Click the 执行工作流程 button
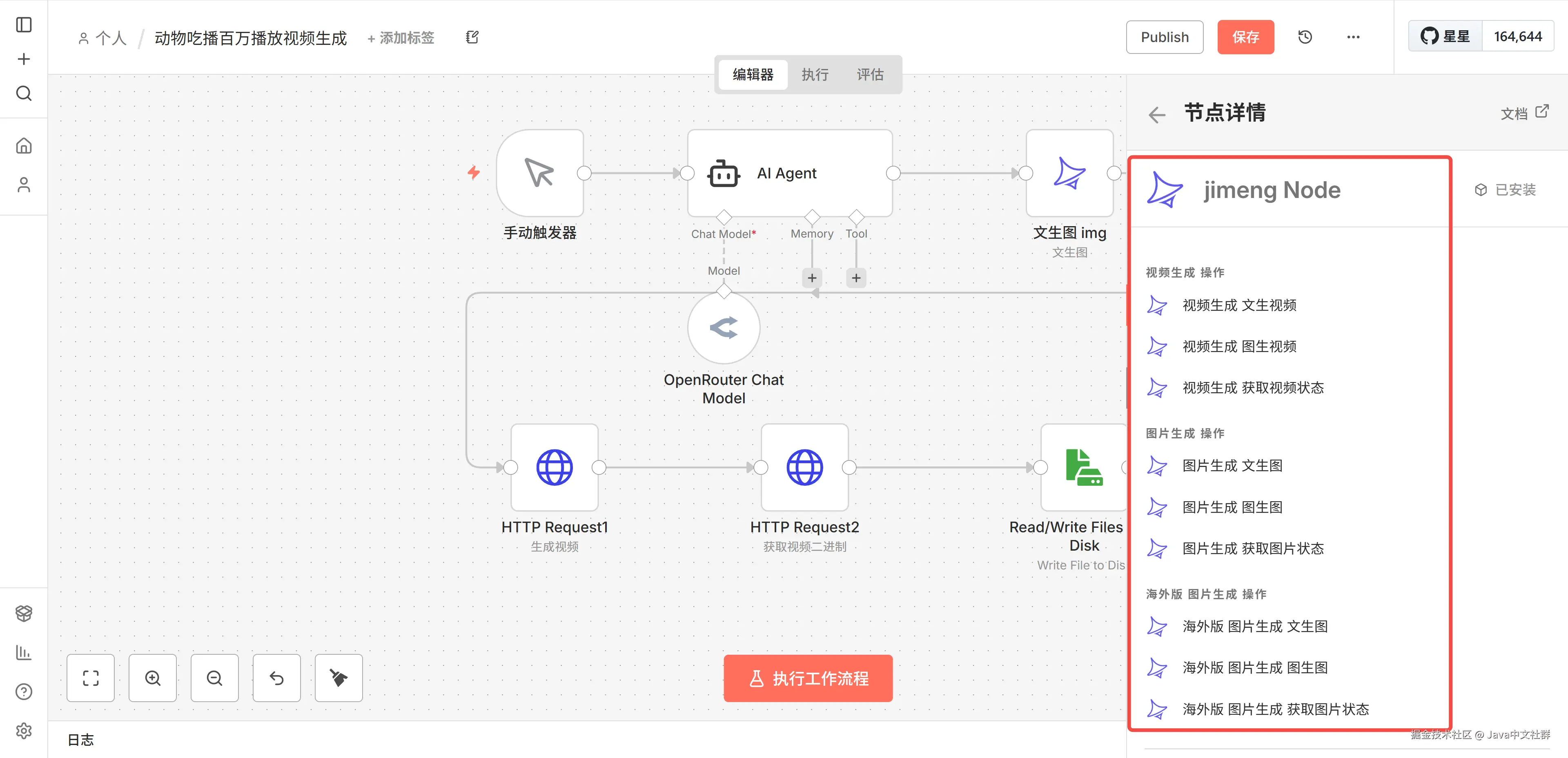Image resolution: width=1568 pixels, height=758 pixels. pos(808,678)
